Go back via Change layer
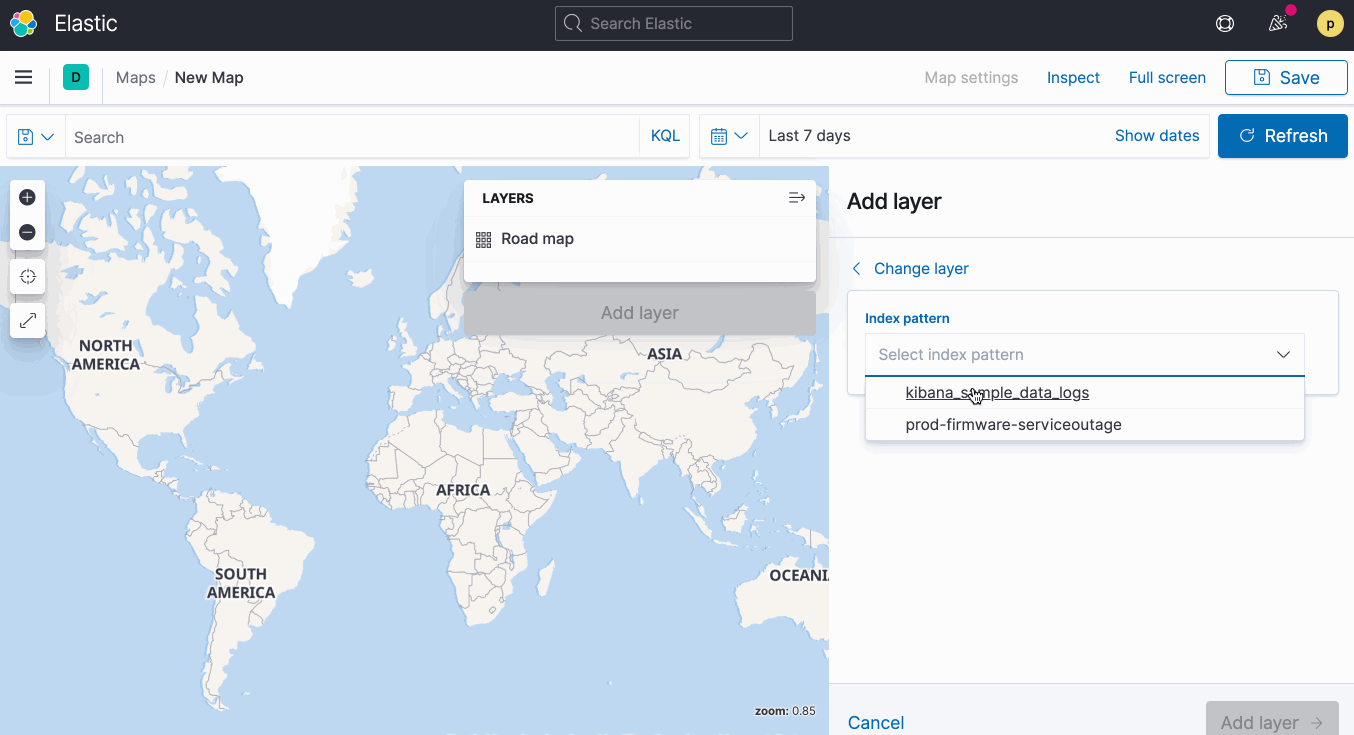 tap(910, 268)
